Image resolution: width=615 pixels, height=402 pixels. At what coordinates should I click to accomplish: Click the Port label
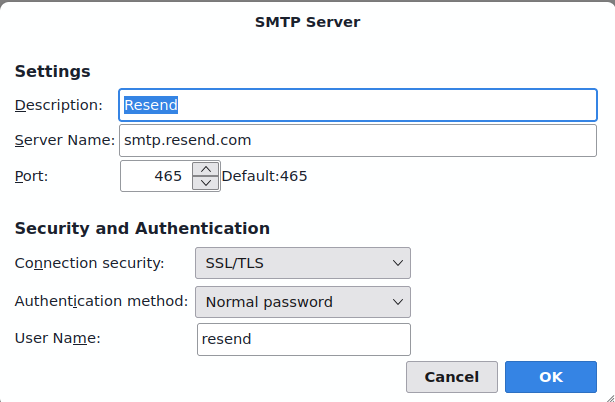point(31,176)
